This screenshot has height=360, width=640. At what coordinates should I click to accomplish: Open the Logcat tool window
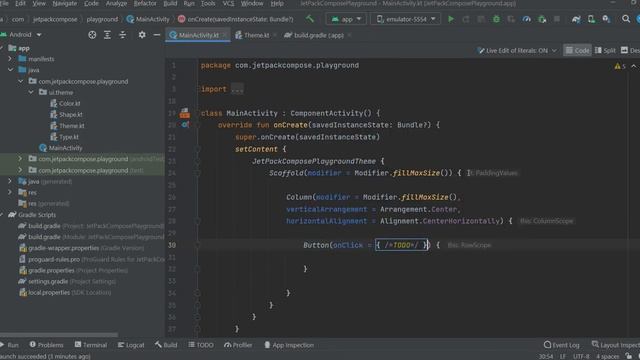coord(131,345)
